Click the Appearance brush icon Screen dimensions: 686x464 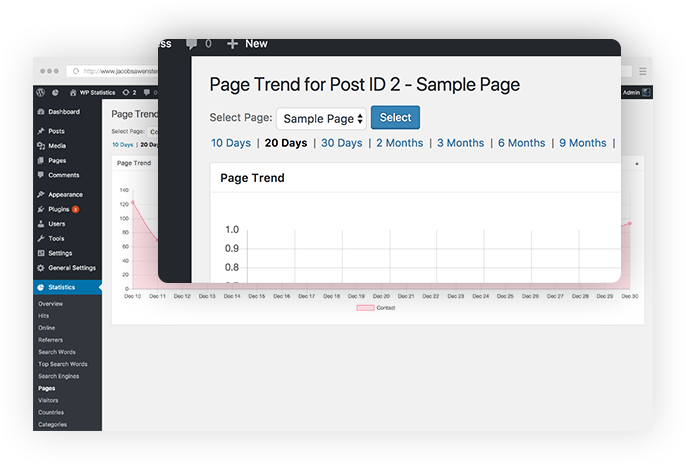tap(41, 194)
